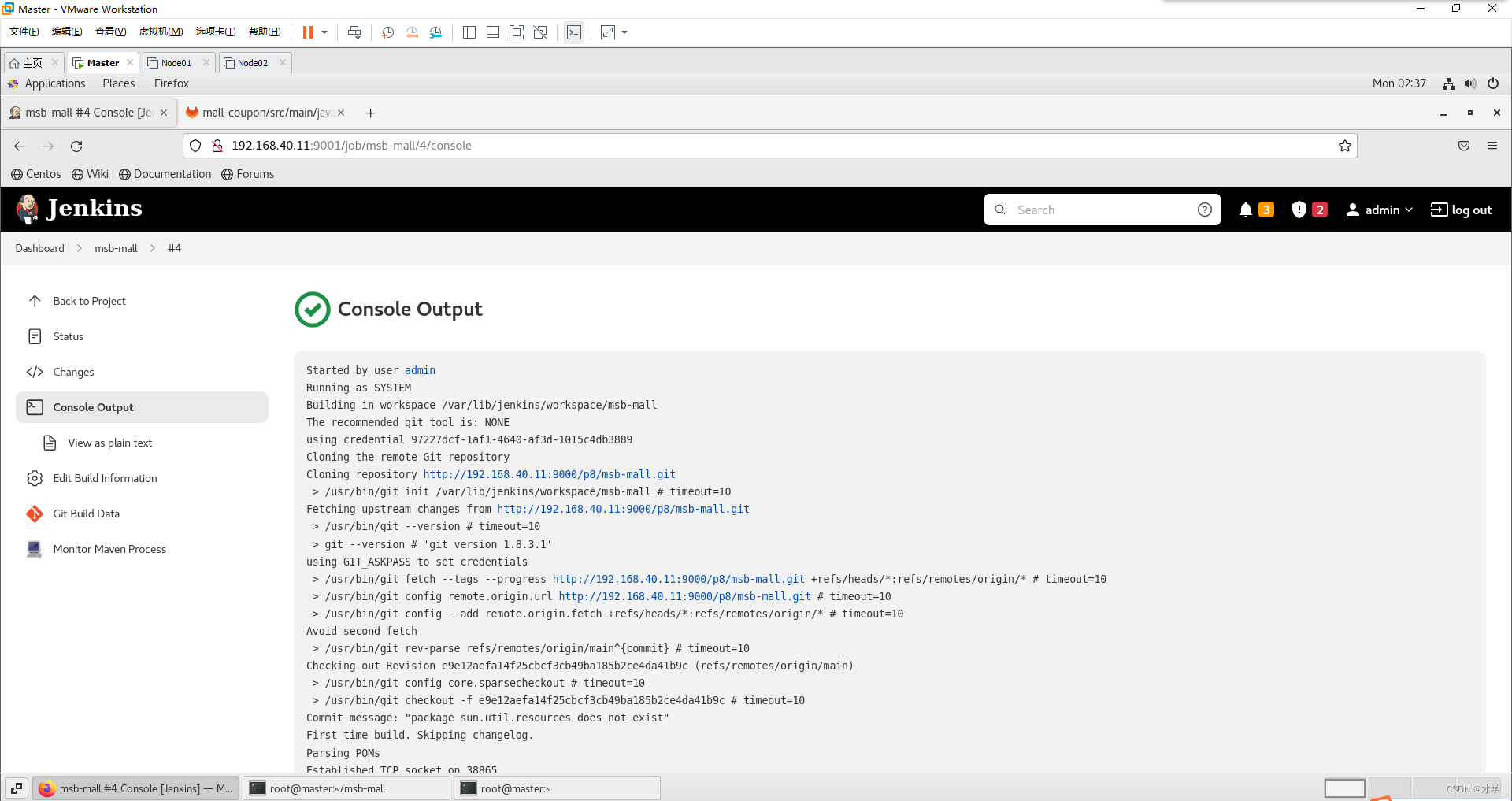Click the admin user link in console output
The width and height of the screenshot is (1512, 801).
(x=420, y=370)
